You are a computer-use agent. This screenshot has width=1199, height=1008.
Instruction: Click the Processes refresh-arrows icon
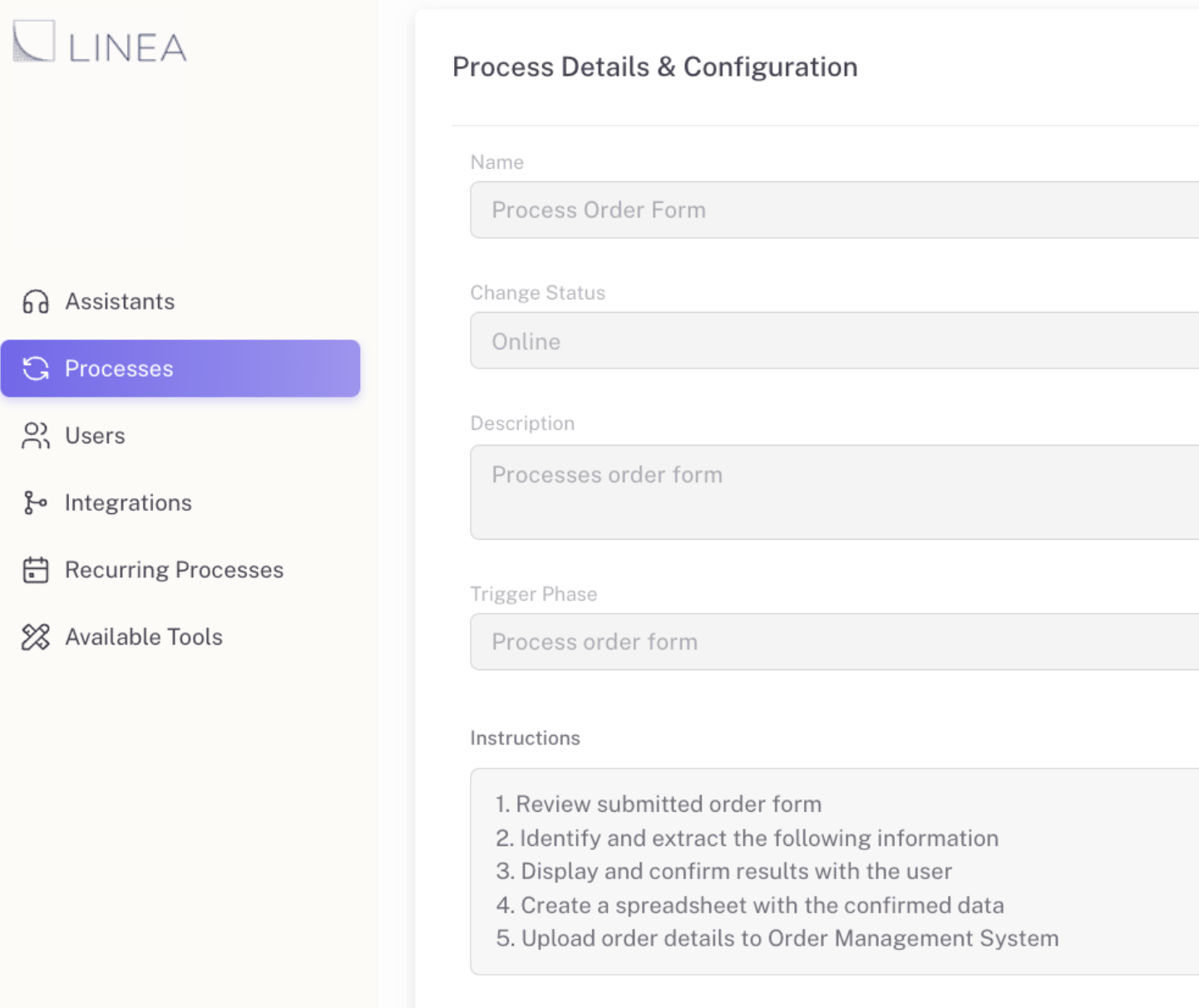coord(36,368)
